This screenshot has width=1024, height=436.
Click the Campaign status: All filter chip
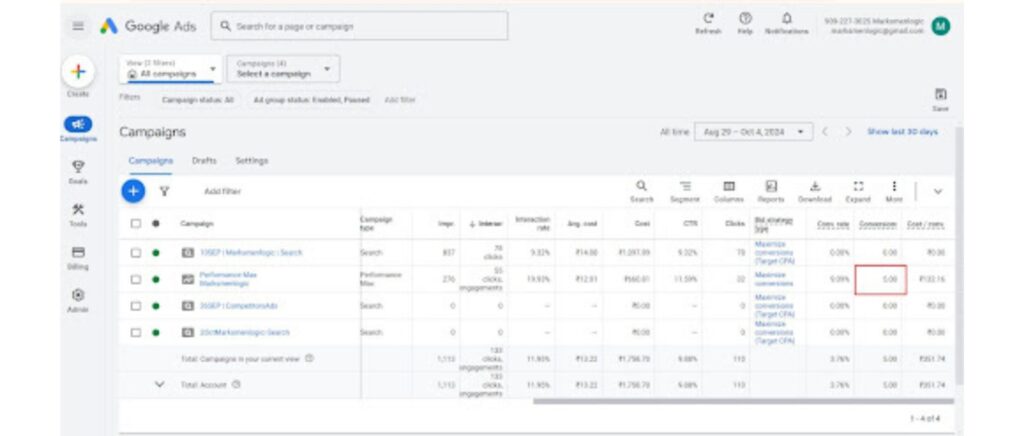coord(198,100)
